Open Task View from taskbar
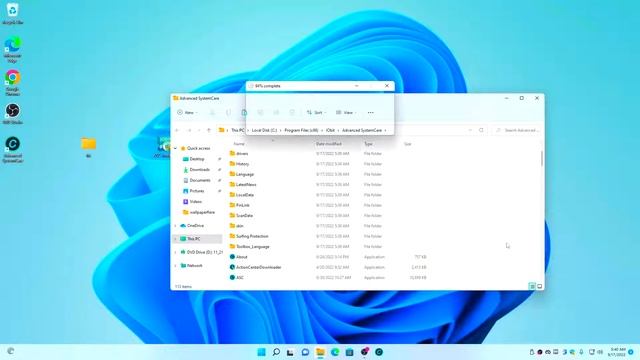 (x=290, y=352)
